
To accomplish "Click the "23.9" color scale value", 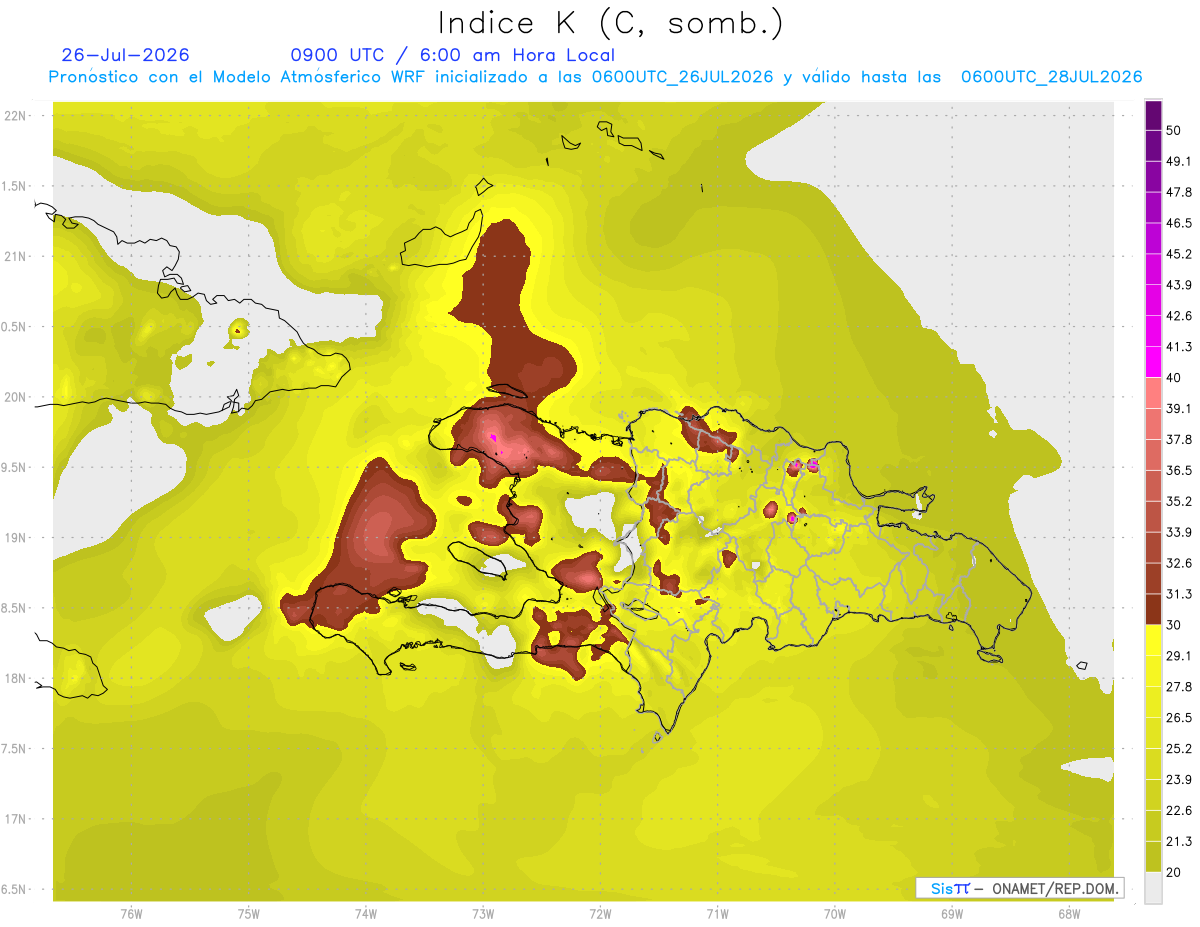I will point(1180,780).
